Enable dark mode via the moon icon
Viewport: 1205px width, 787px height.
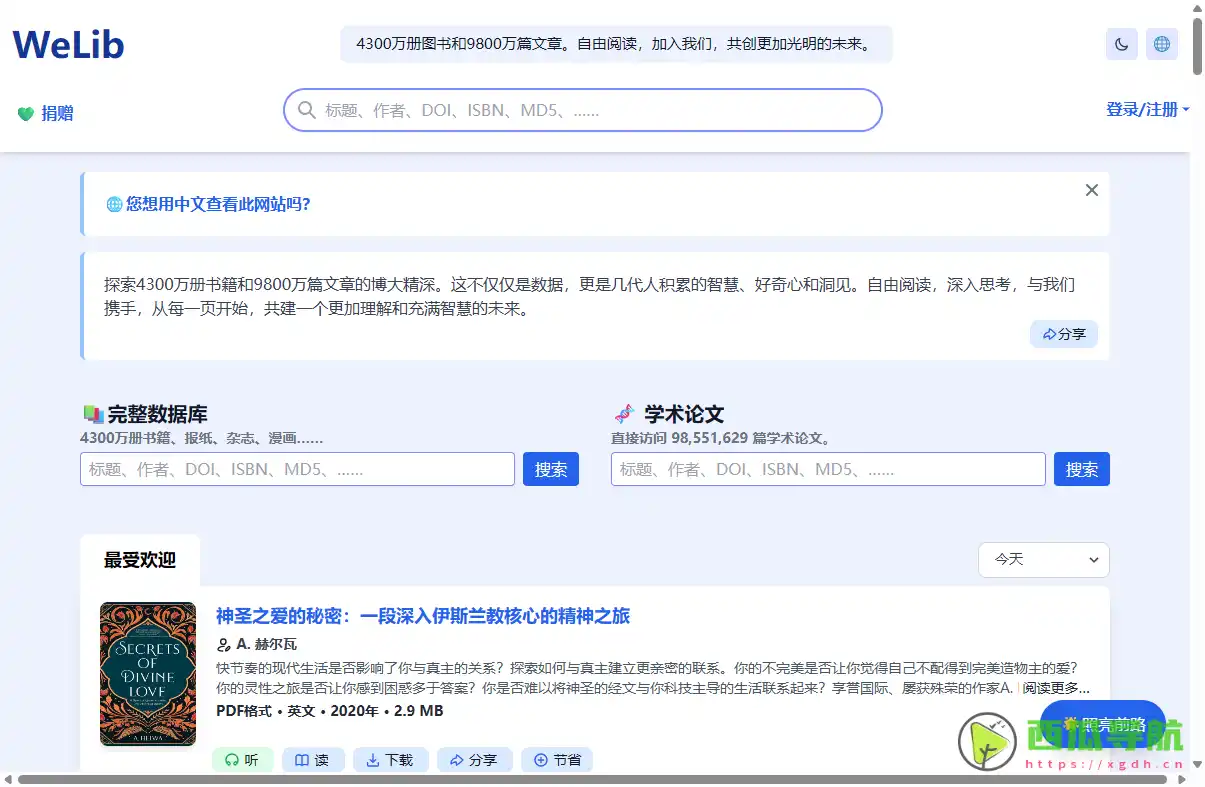[x=1121, y=44]
